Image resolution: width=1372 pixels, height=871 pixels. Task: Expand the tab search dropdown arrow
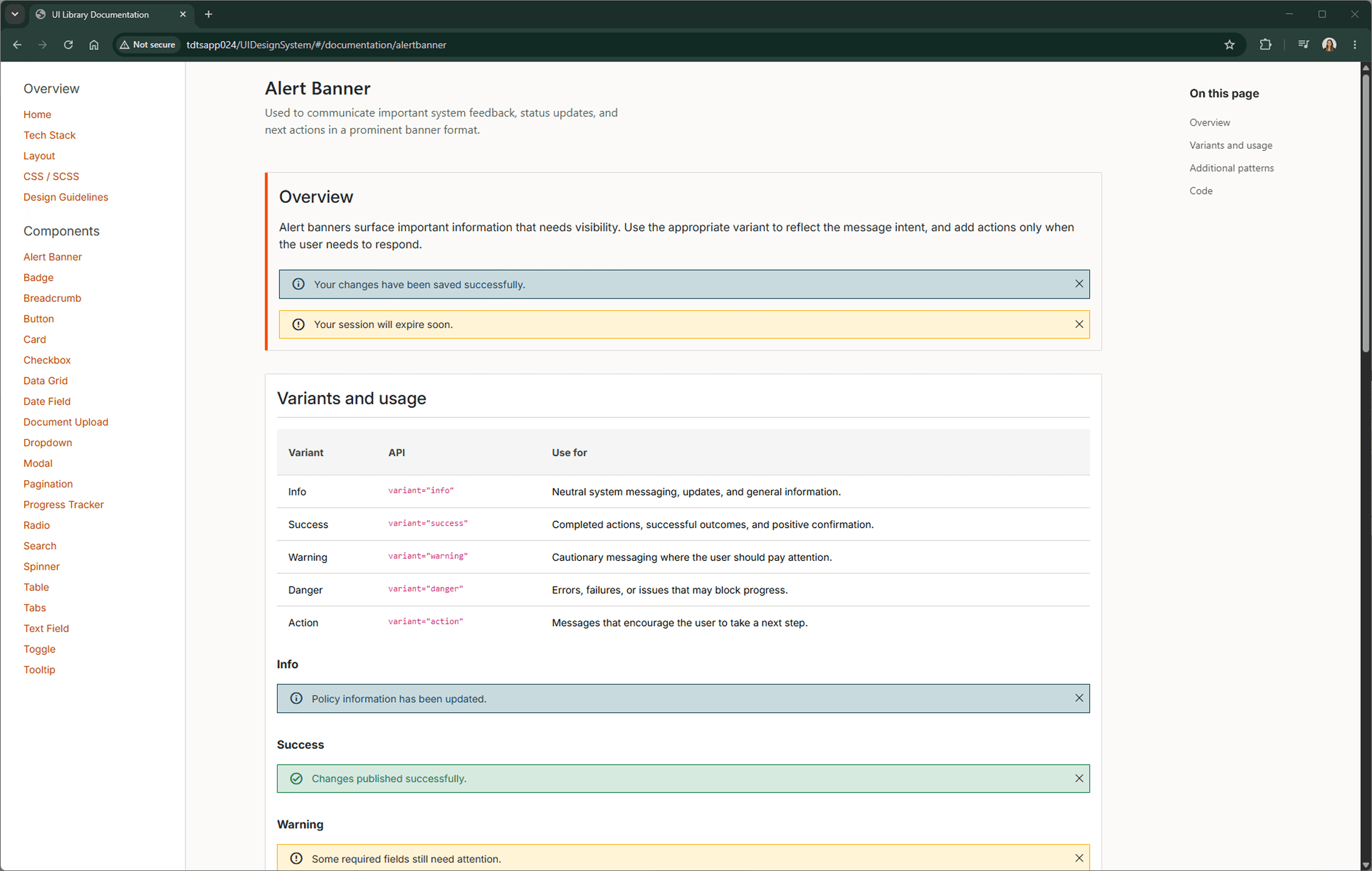pos(15,14)
